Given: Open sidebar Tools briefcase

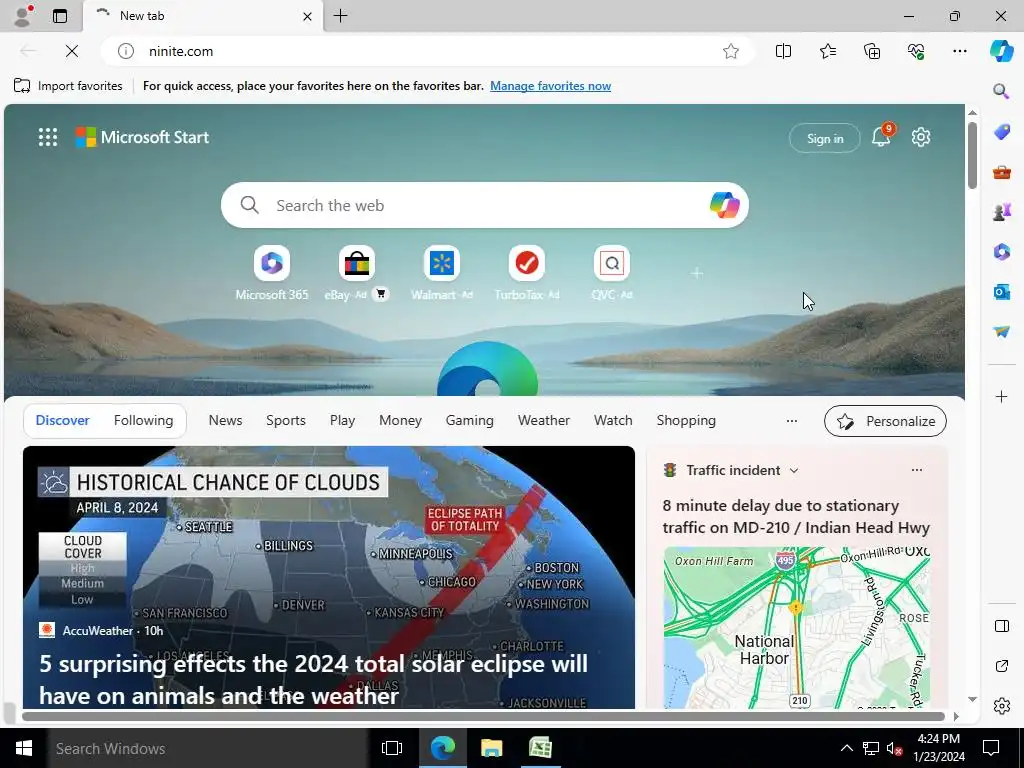Looking at the screenshot, I should (x=1001, y=172).
